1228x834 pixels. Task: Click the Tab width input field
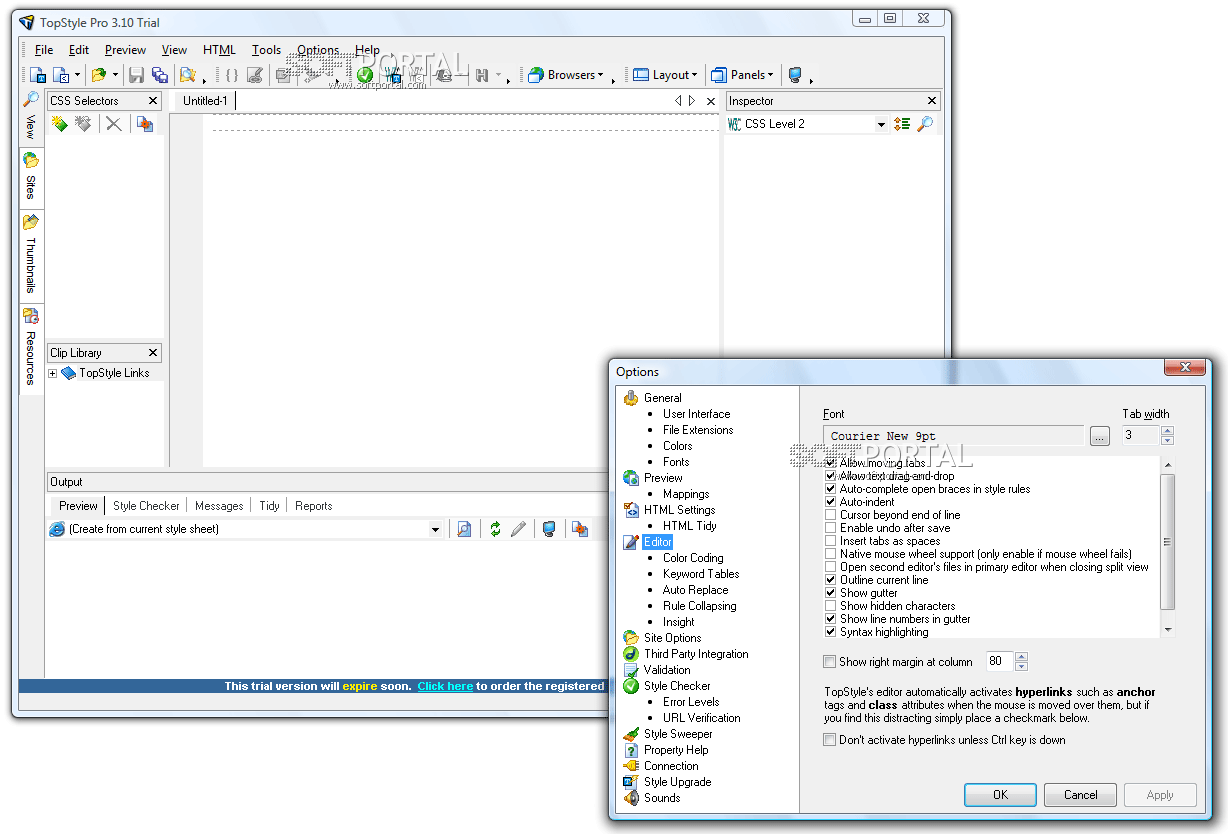point(1141,435)
